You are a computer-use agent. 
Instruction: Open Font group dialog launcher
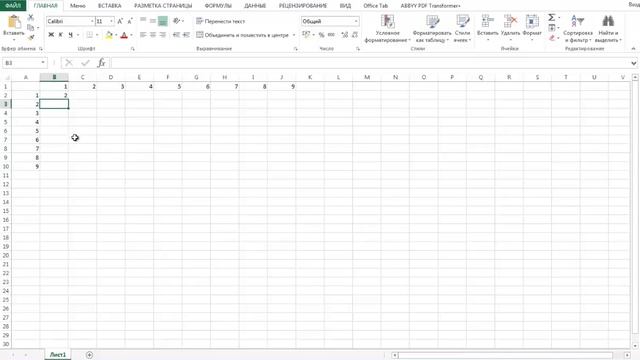pyautogui.click(x=133, y=49)
